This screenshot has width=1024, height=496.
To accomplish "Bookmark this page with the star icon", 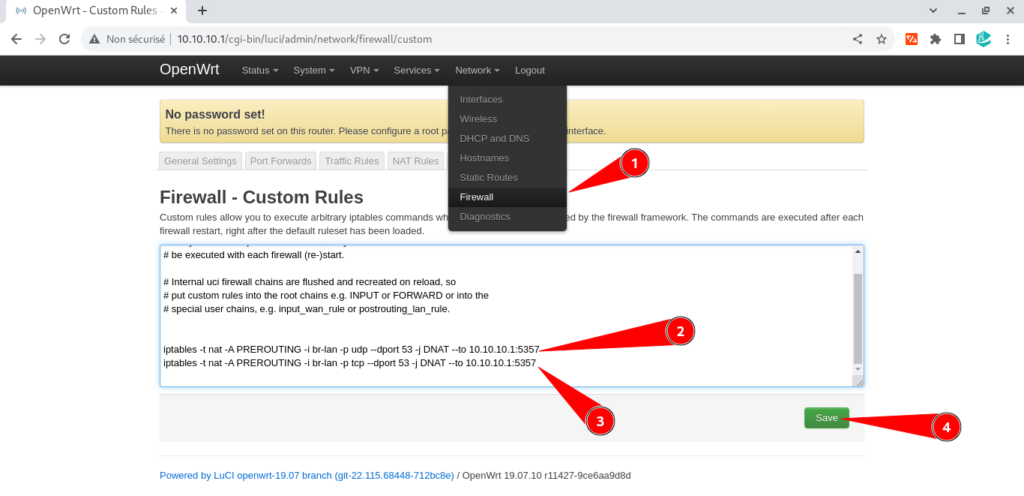I will [x=881, y=39].
